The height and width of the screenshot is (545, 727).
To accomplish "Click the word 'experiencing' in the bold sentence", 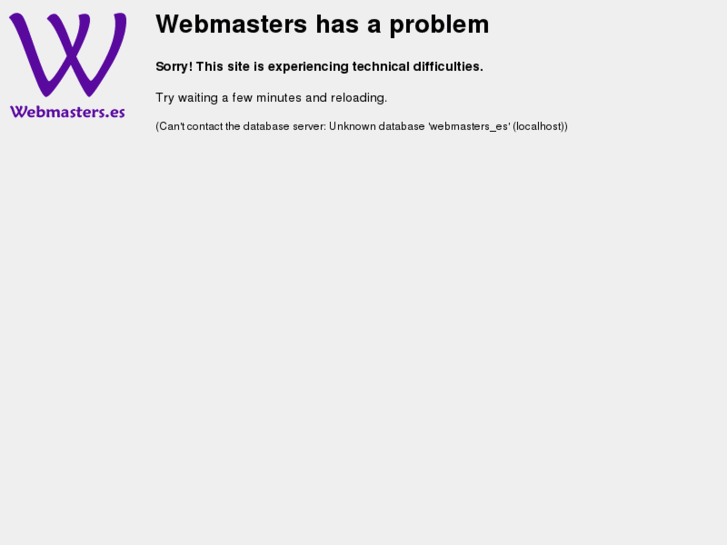I will (x=308, y=67).
